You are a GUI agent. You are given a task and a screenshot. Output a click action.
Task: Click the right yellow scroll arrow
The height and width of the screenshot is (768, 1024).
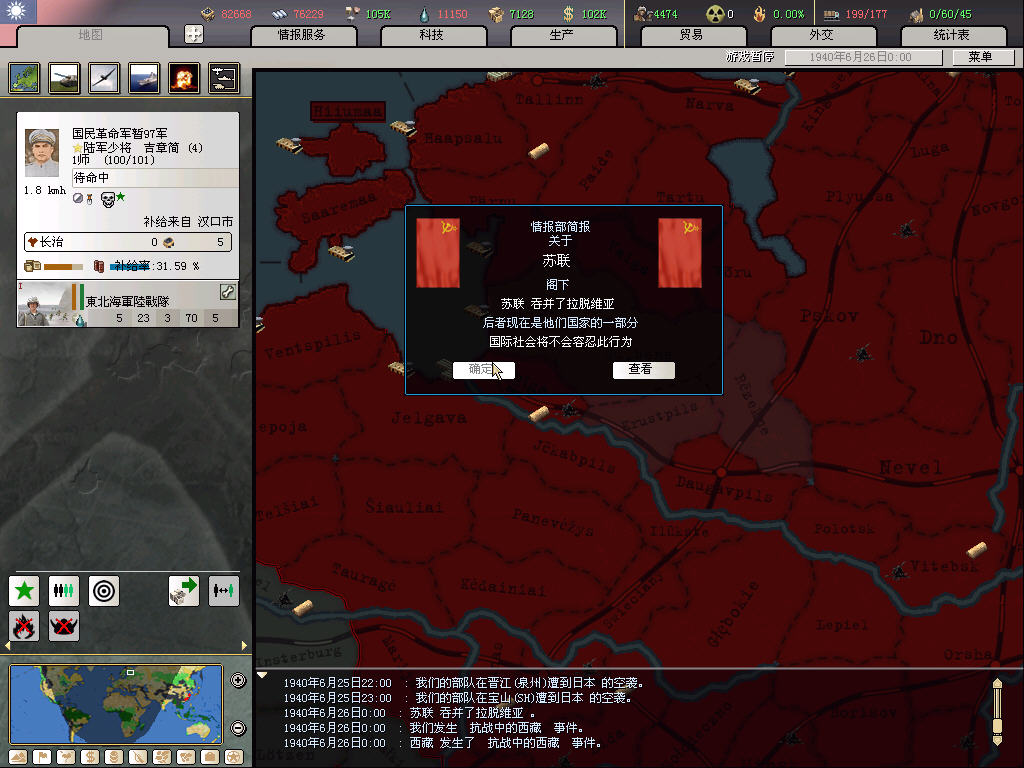[x=244, y=646]
